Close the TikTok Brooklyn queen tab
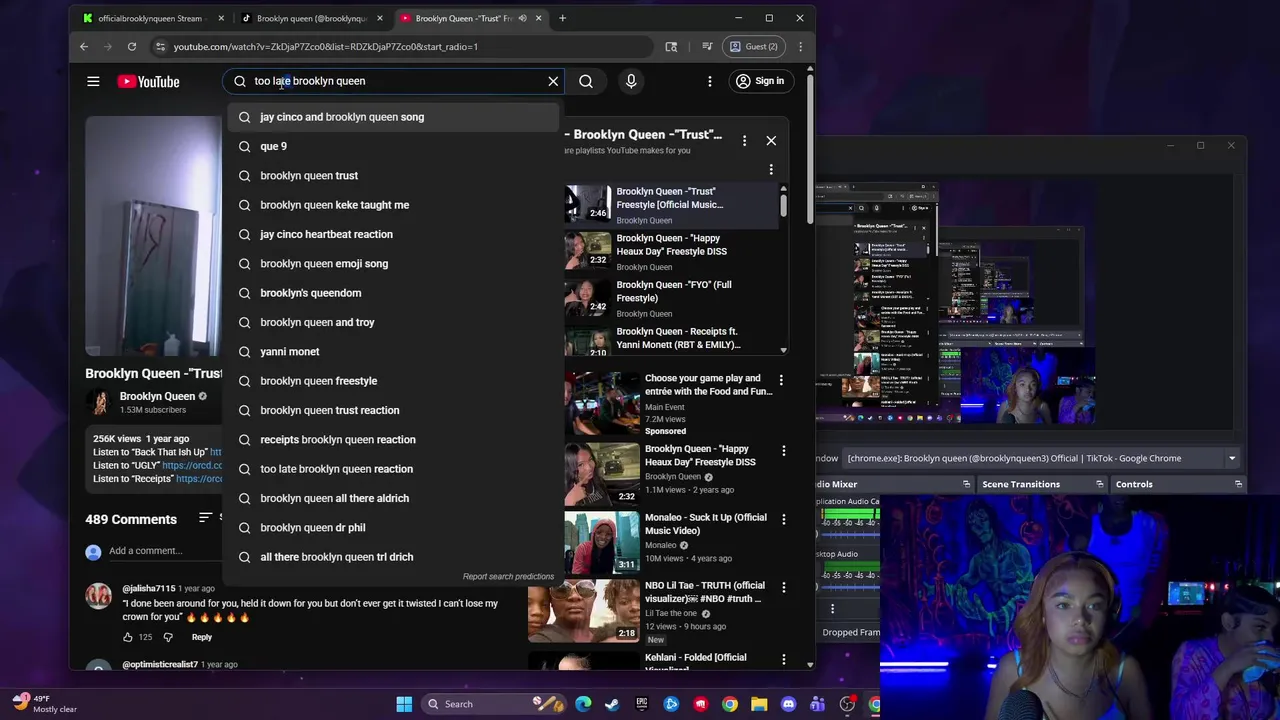Viewport: 1280px width, 720px height. click(380, 18)
